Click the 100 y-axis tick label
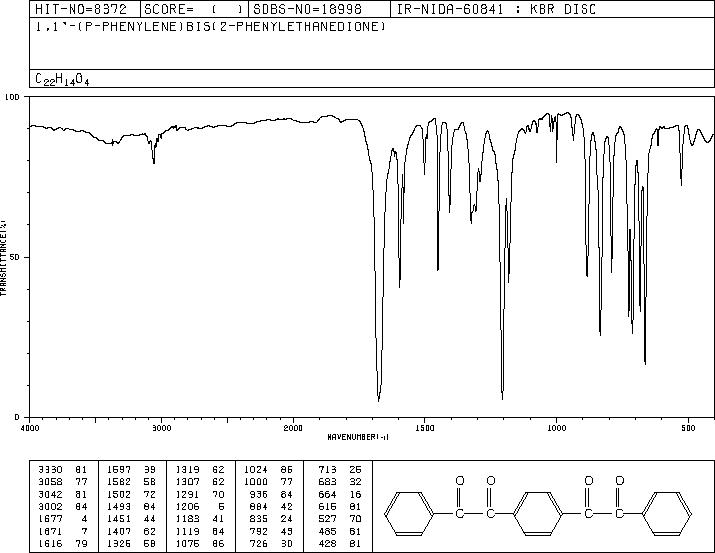The height and width of the screenshot is (553, 715). (x=12, y=97)
